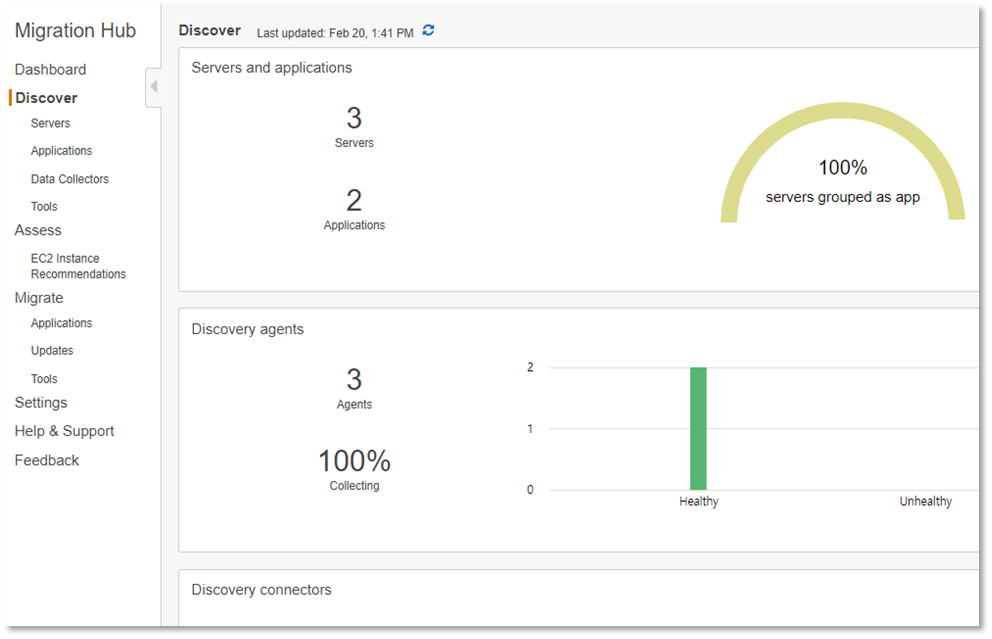The height and width of the screenshot is (639, 992).
Task: Click the green Healthy bar in chart
Action: [x=698, y=428]
